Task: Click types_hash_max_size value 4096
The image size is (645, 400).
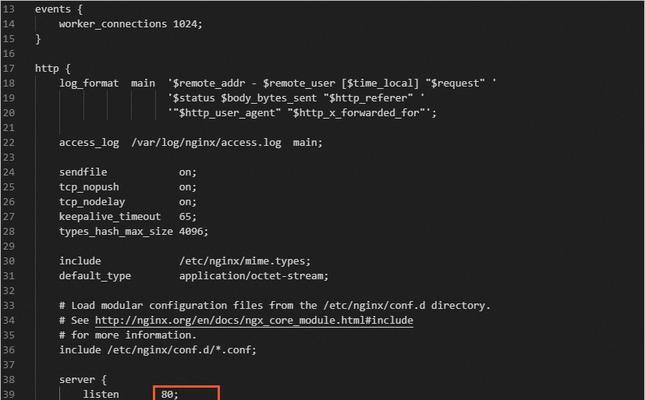Action: pyautogui.click(x=193, y=232)
